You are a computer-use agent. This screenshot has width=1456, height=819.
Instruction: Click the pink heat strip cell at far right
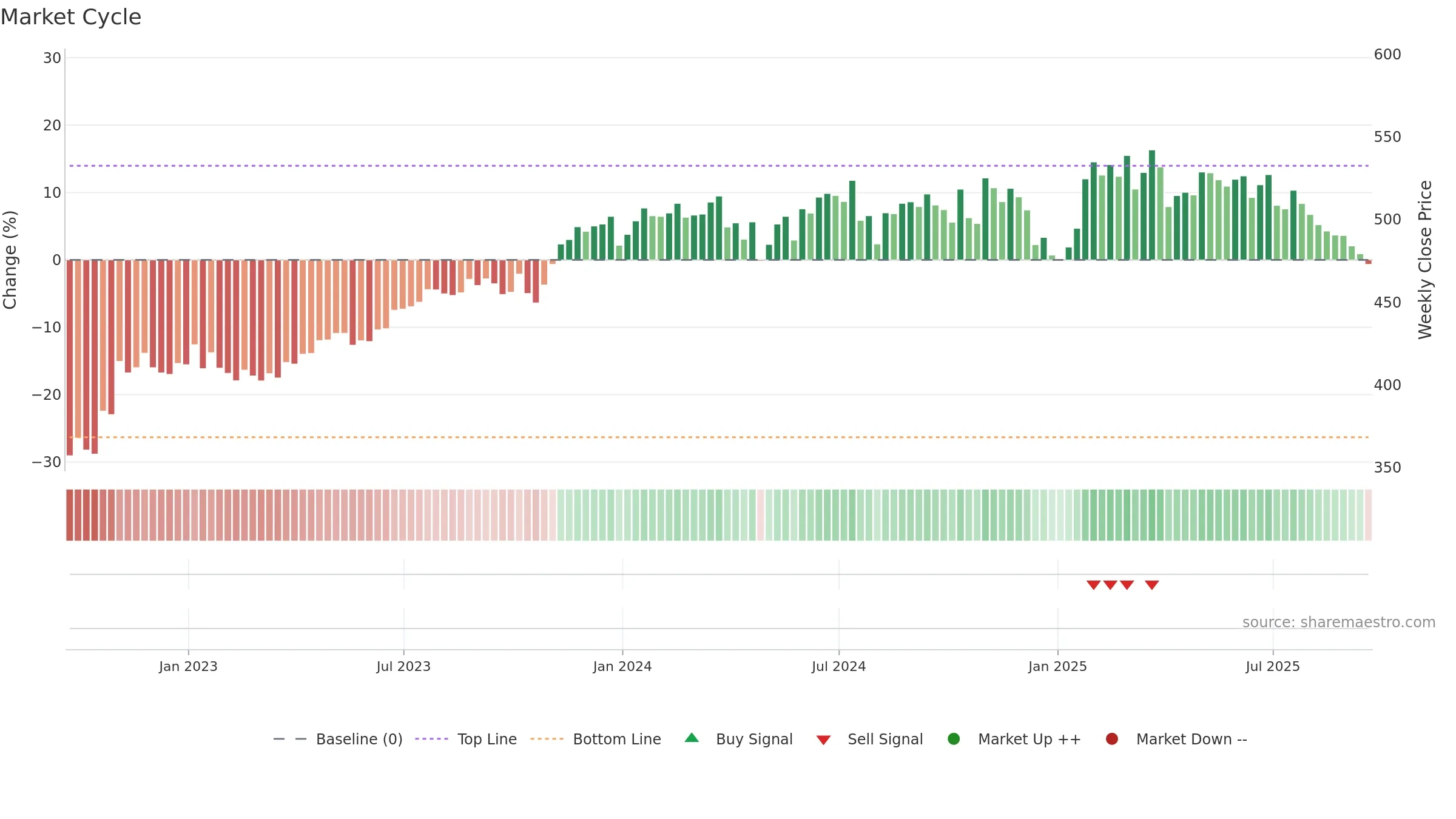tap(1368, 515)
